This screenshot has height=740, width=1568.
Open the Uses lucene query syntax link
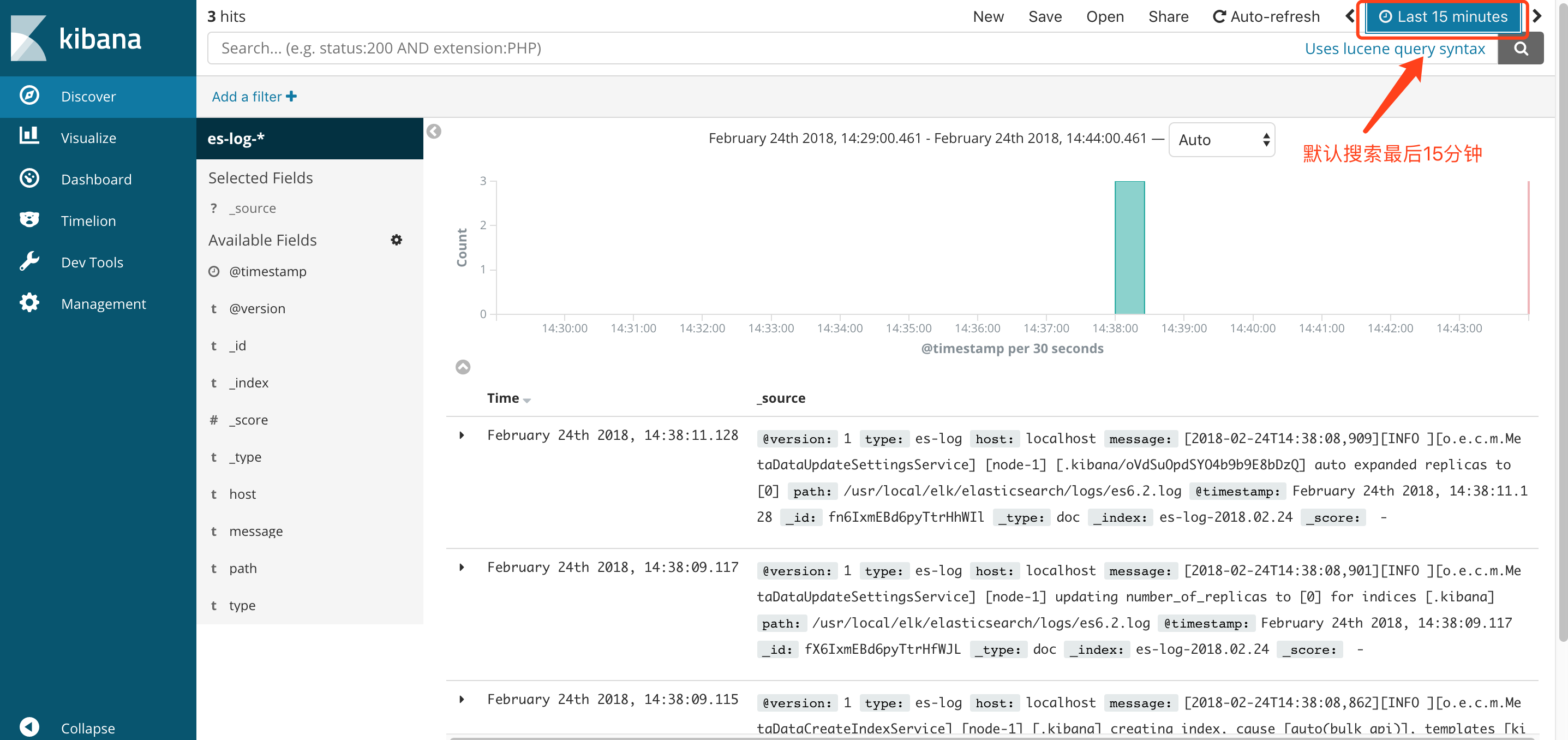1394,48
